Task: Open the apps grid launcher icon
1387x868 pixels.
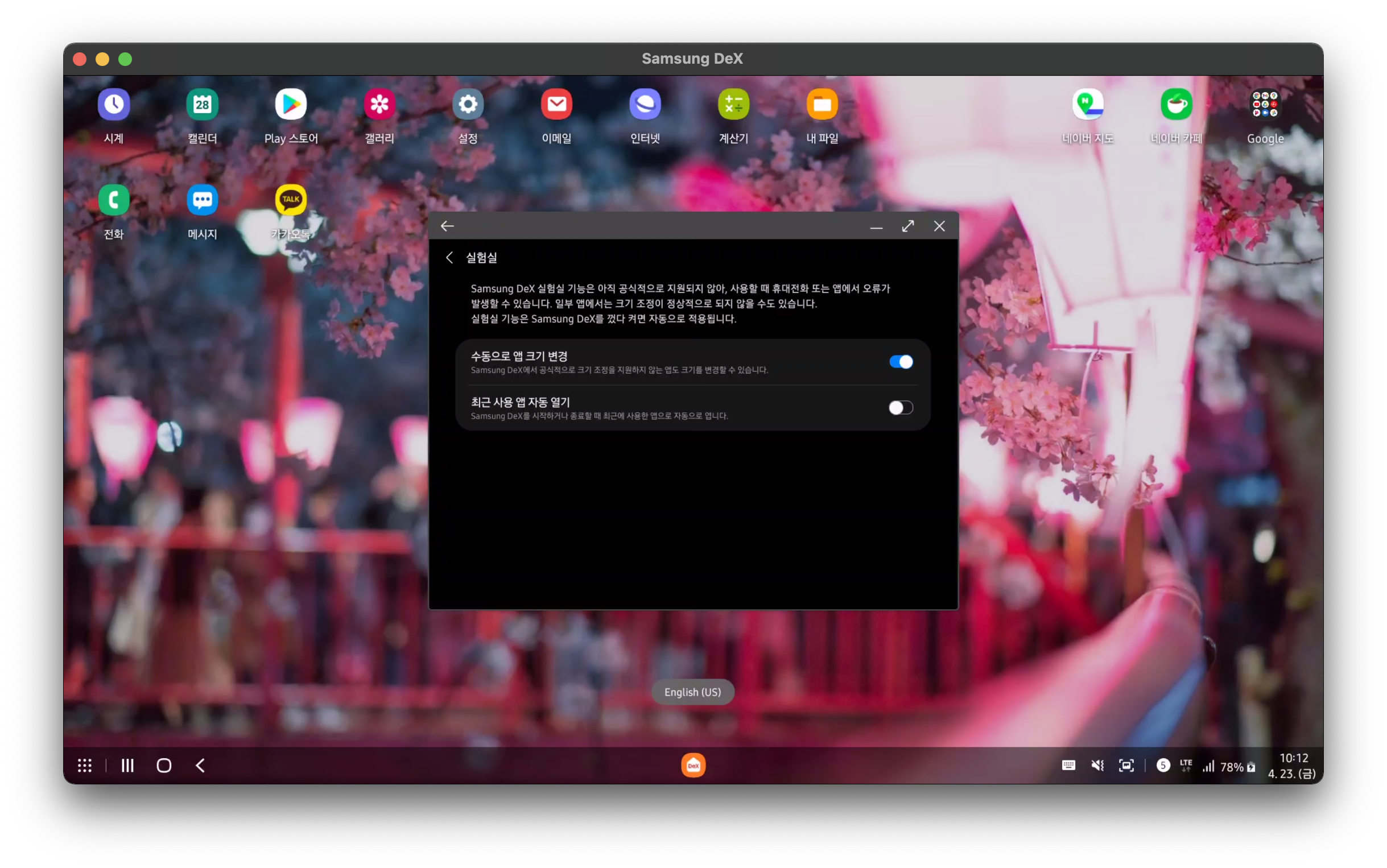Action: (x=84, y=765)
